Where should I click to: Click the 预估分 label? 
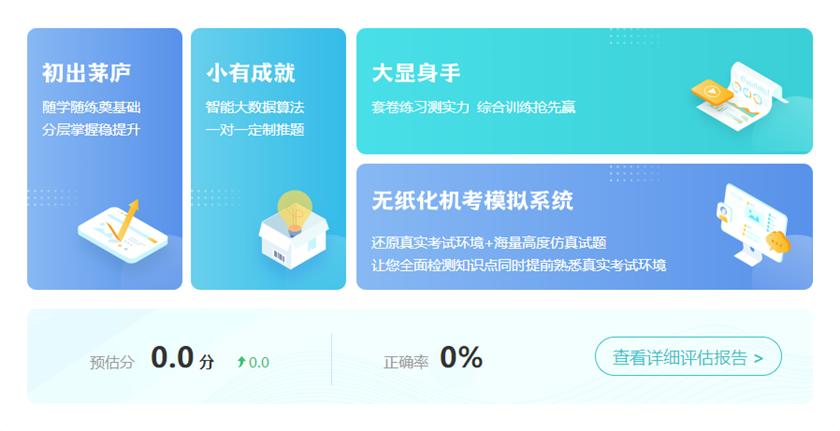[111, 362]
